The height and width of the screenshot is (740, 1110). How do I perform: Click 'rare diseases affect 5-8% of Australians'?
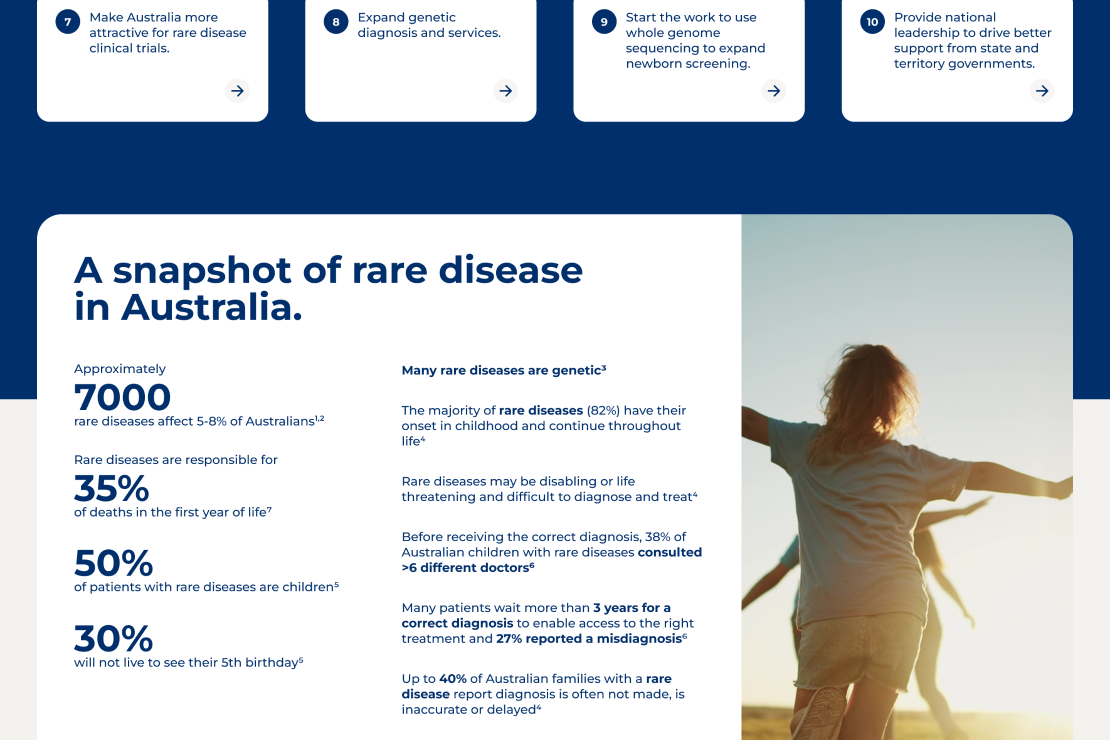tap(199, 421)
